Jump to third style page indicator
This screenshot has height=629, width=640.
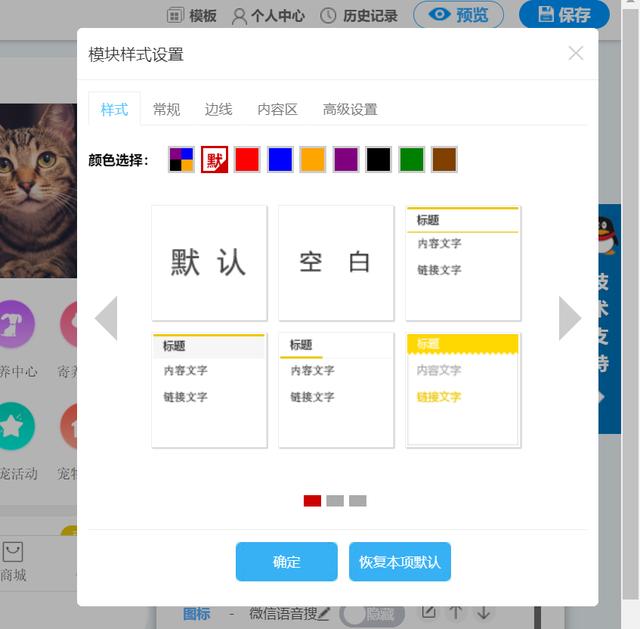358,501
